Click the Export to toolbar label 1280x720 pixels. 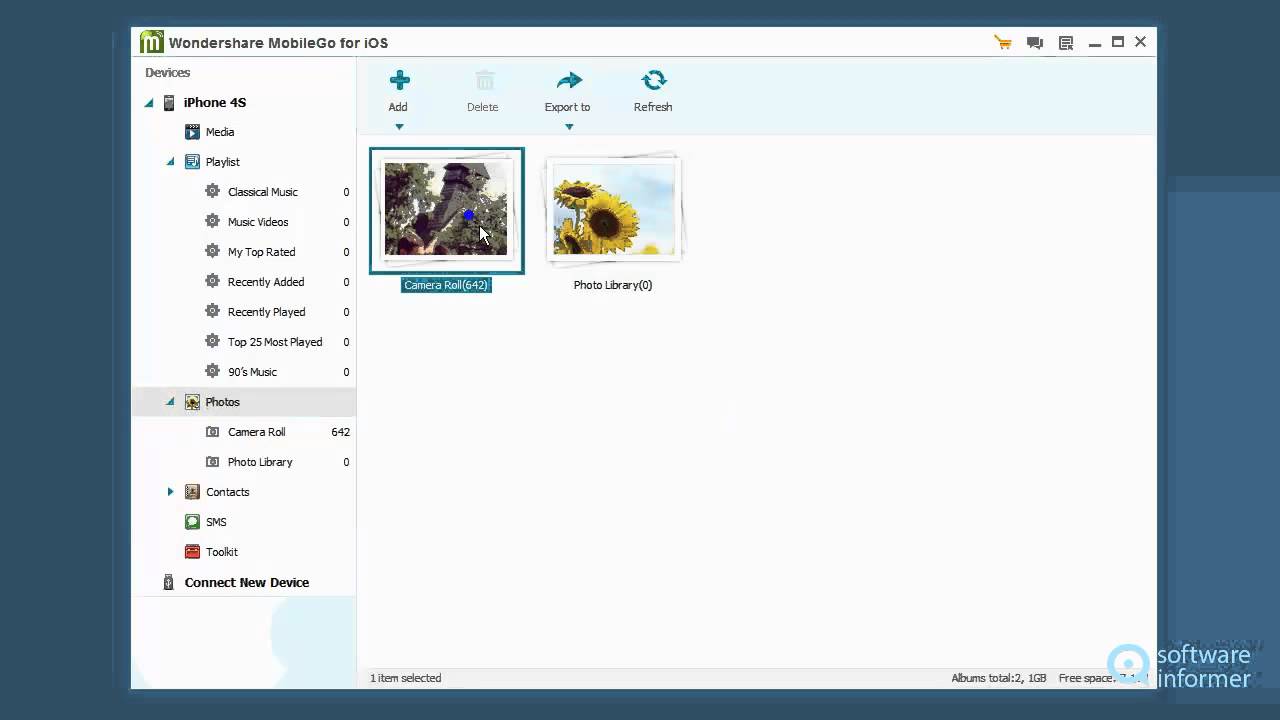click(567, 107)
